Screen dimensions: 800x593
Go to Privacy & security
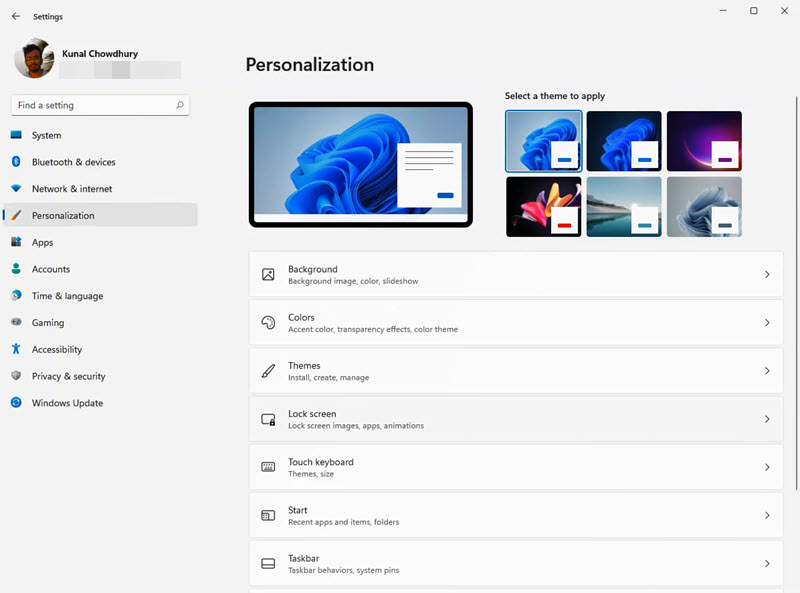click(x=101, y=376)
